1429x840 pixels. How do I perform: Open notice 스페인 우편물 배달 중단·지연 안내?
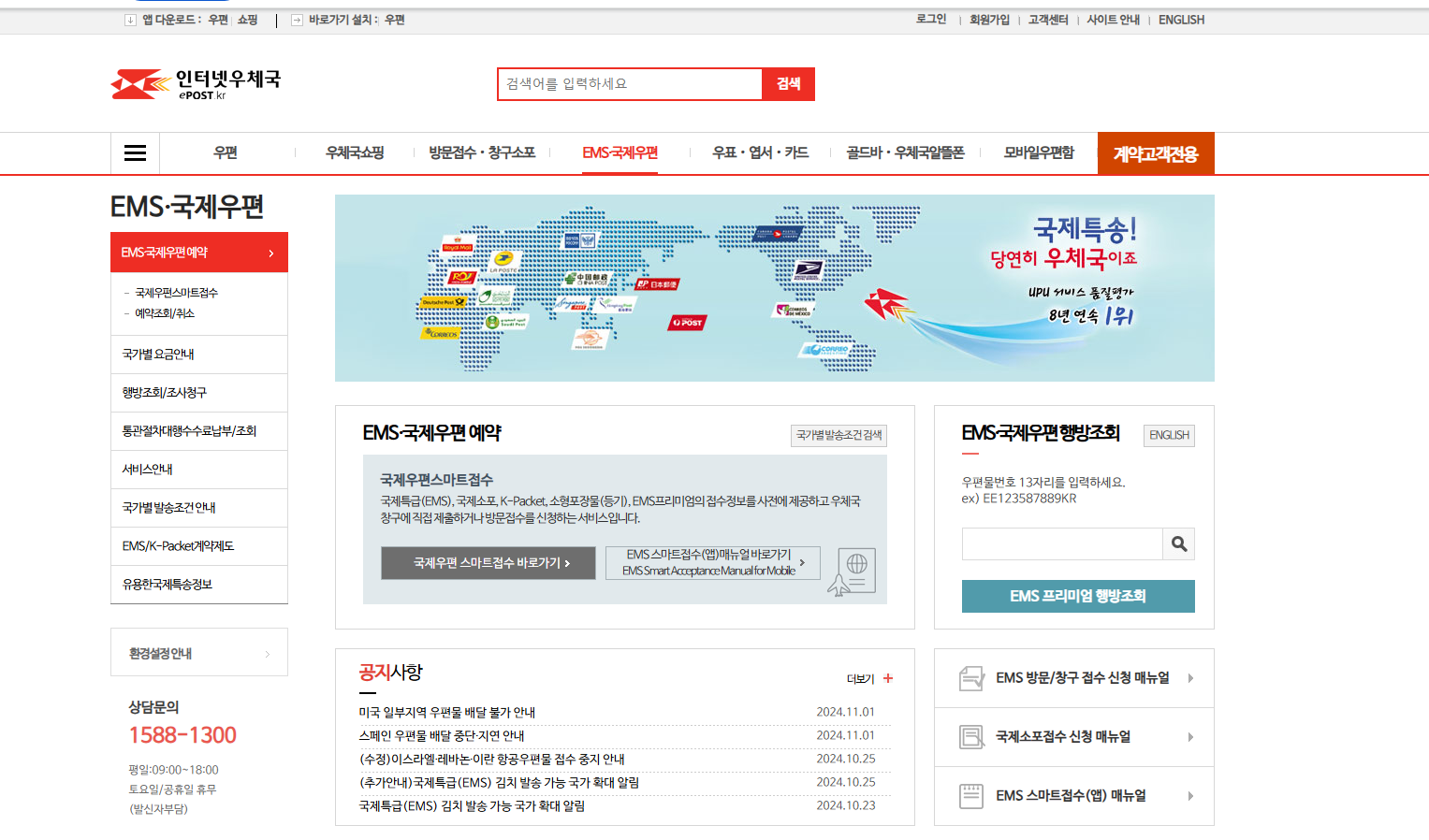442,735
